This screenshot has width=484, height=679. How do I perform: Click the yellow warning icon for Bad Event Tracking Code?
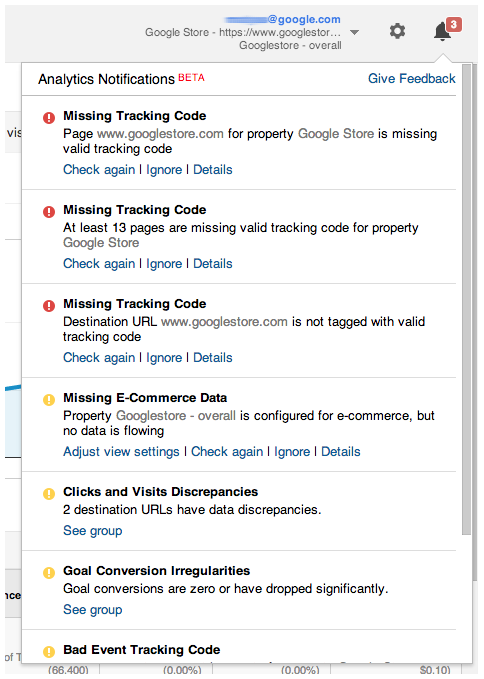pos(49,651)
